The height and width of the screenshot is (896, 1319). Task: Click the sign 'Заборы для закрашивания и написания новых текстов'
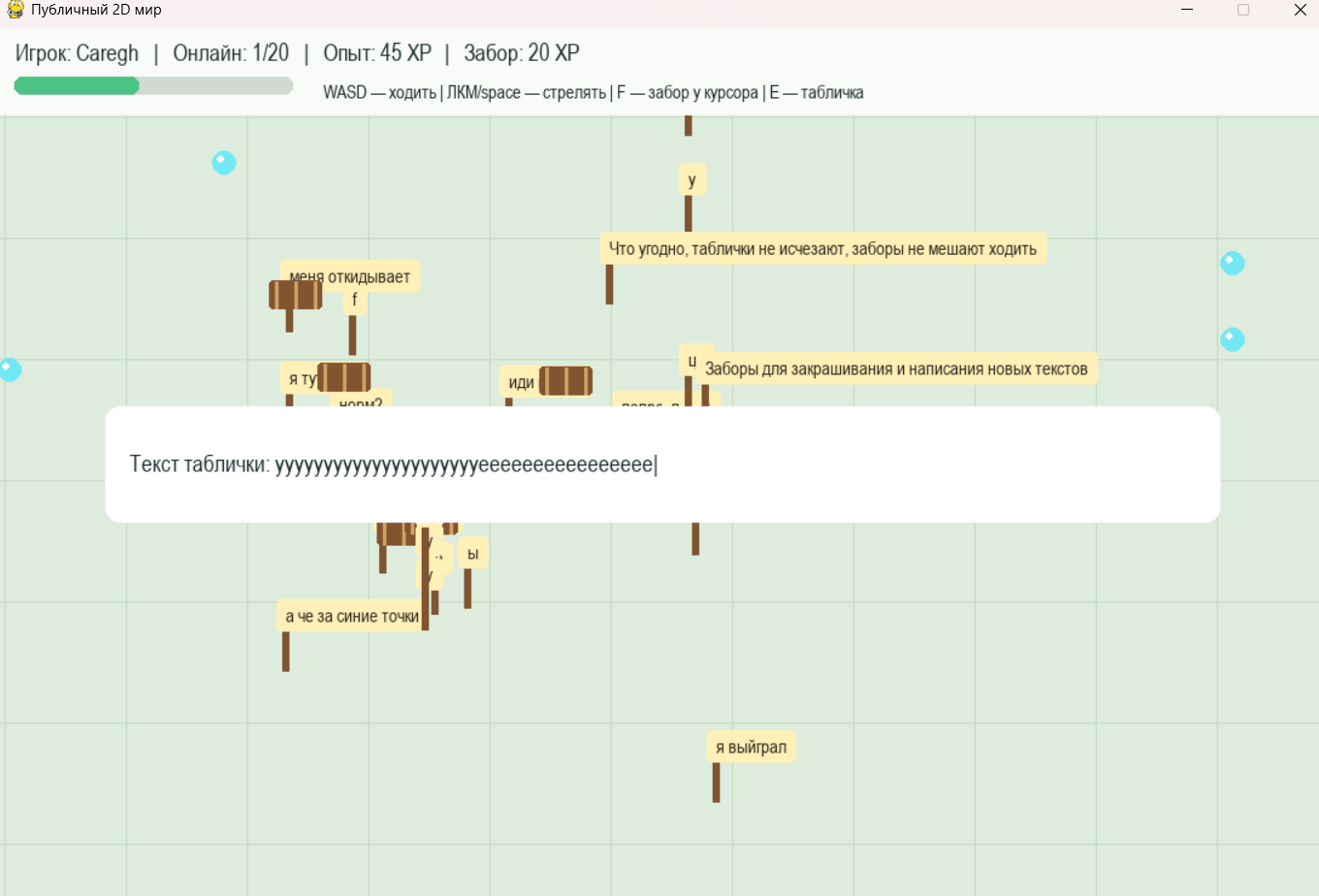coord(896,368)
